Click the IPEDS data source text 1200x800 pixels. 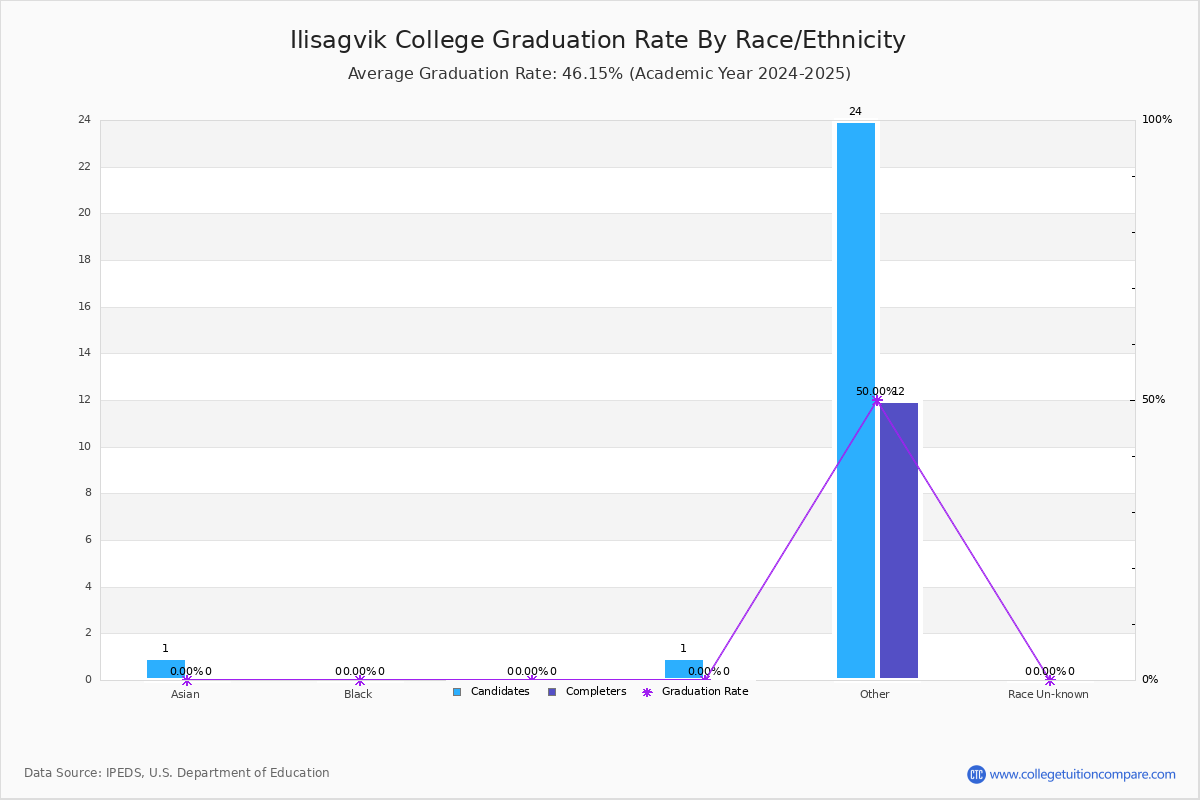(177, 773)
